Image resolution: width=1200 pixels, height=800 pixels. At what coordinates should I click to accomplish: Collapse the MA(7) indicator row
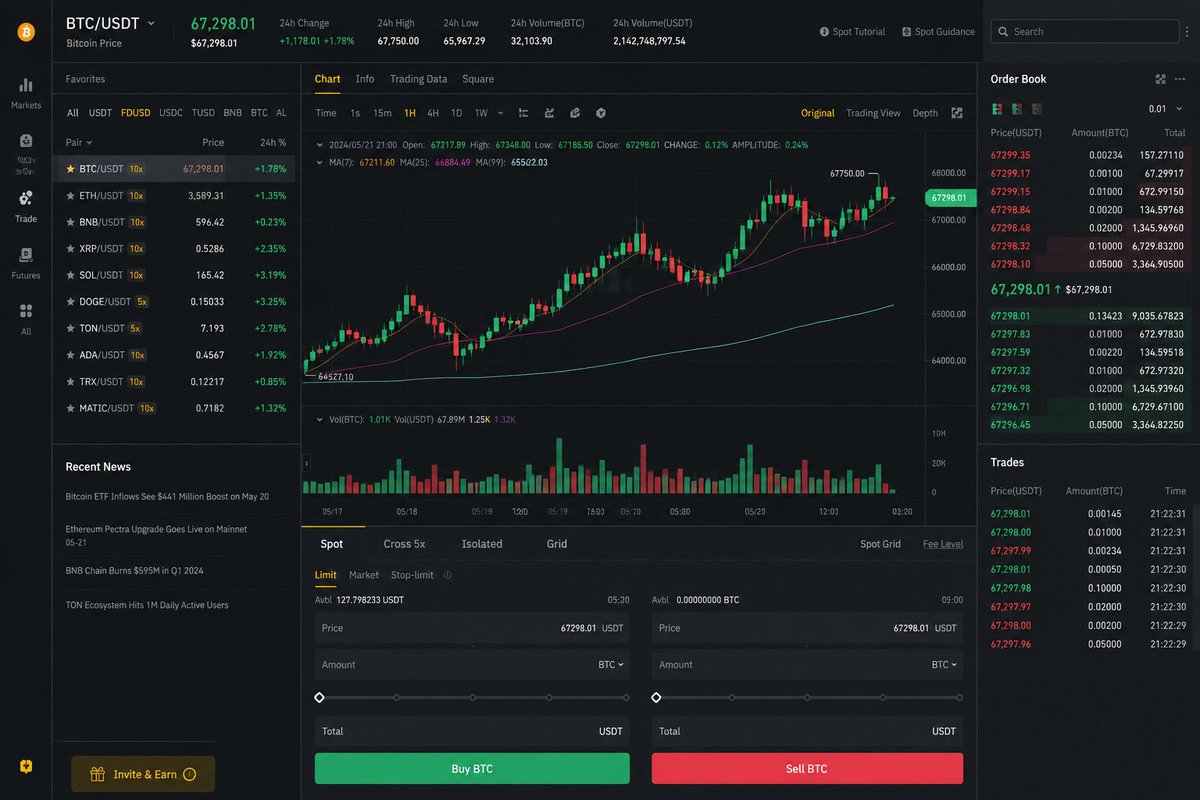pyautogui.click(x=320, y=162)
